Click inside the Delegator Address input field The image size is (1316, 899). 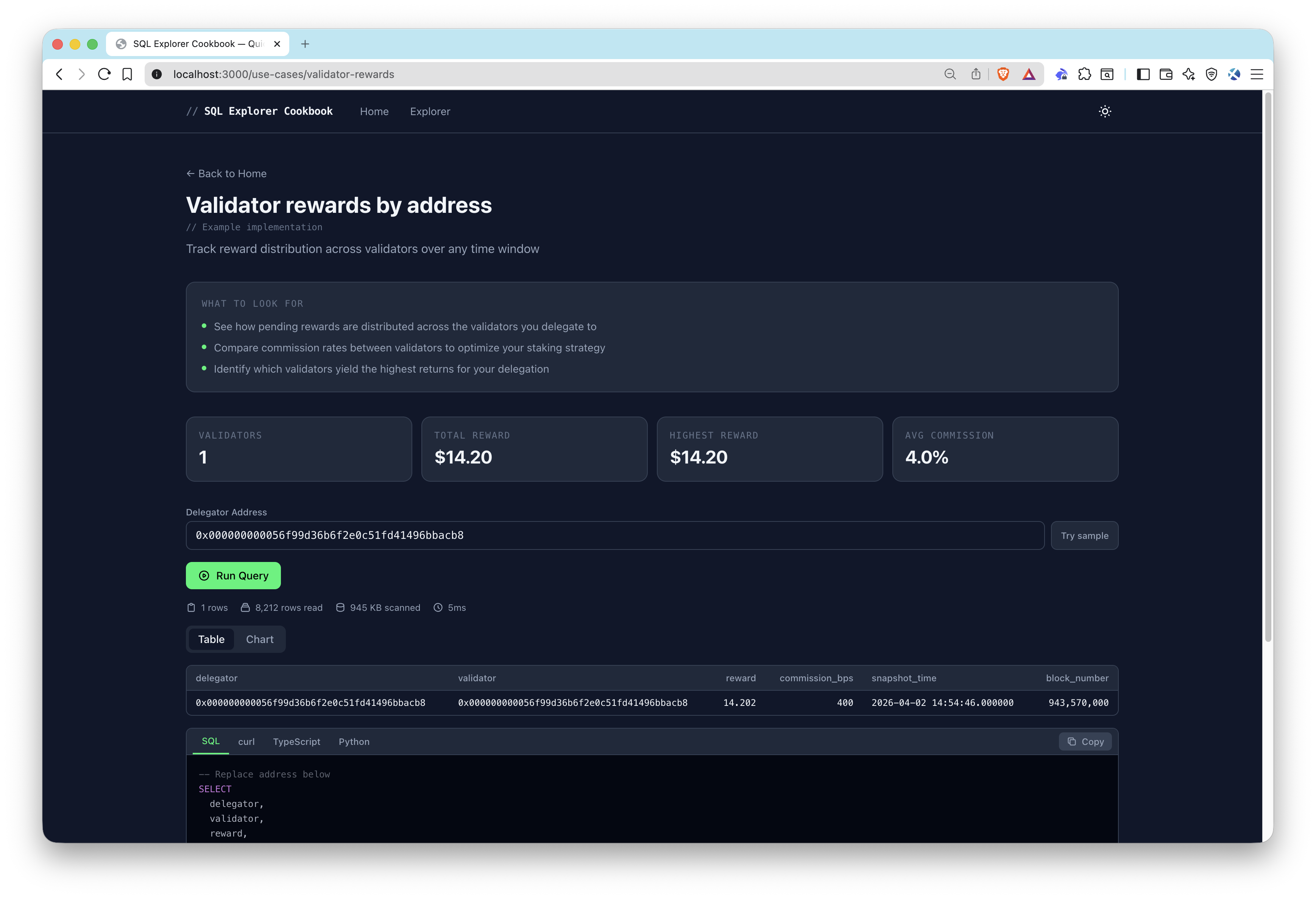(614, 535)
